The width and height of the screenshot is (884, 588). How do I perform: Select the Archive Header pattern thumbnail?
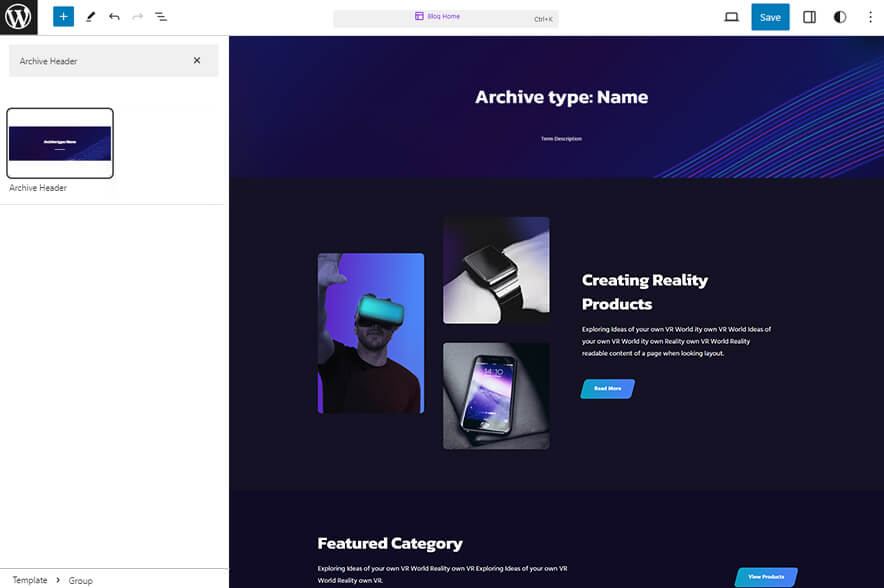[60, 142]
